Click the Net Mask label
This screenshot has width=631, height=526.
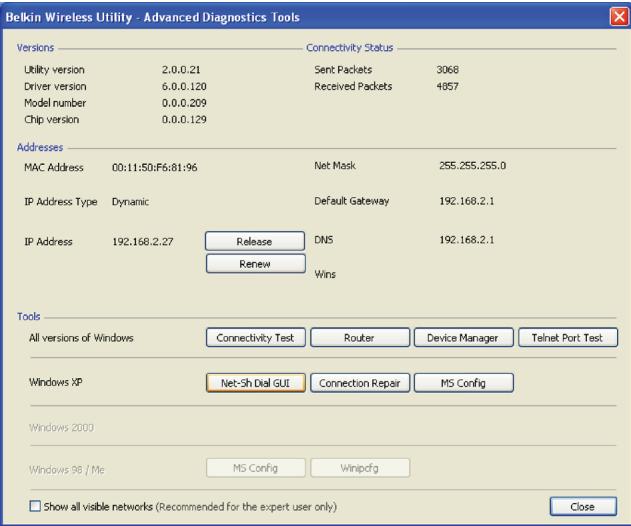[335, 165]
